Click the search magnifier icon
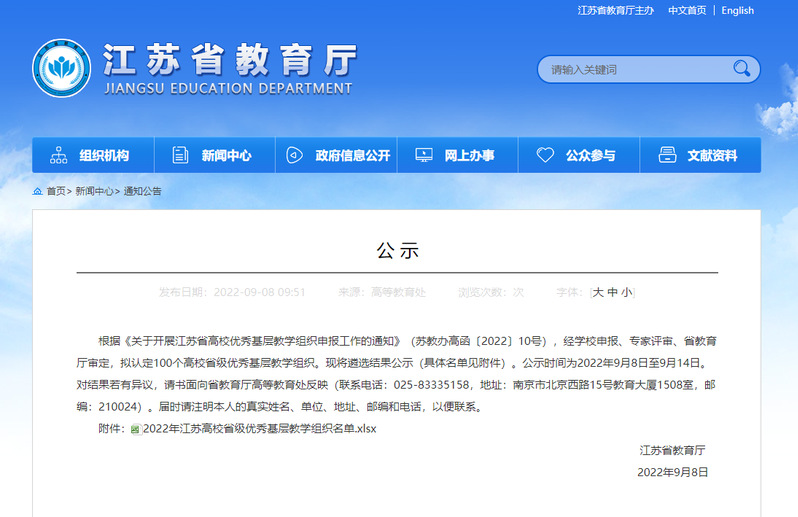This screenshot has height=517, width=798. tap(741, 69)
